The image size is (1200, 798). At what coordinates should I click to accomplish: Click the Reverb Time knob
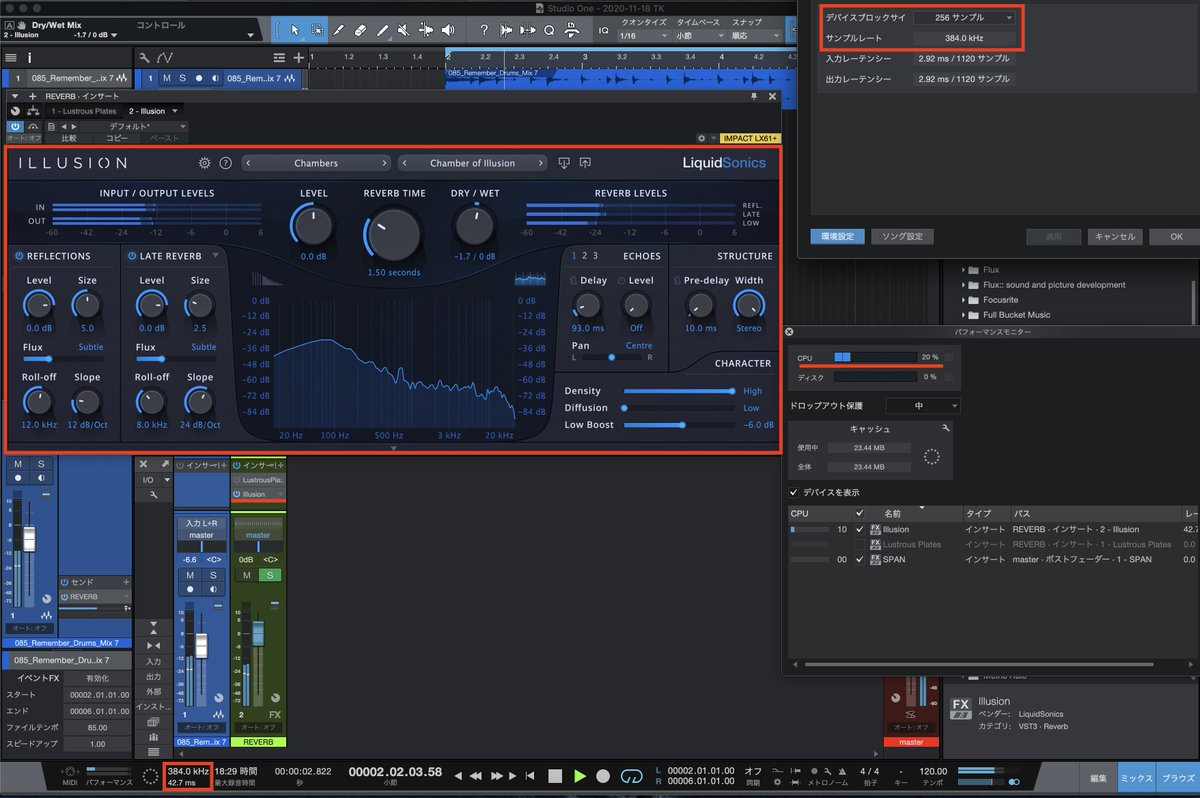392,233
